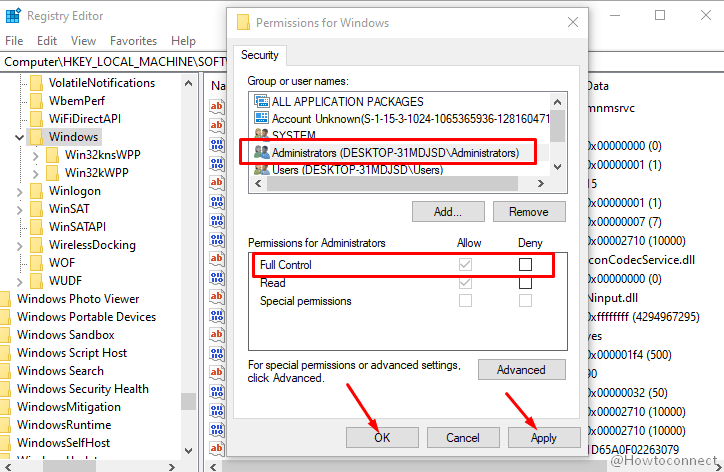The height and width of the screenshot is (472, 724).
Task: Expand the WinSAT key
Action: tap(19, 209)
